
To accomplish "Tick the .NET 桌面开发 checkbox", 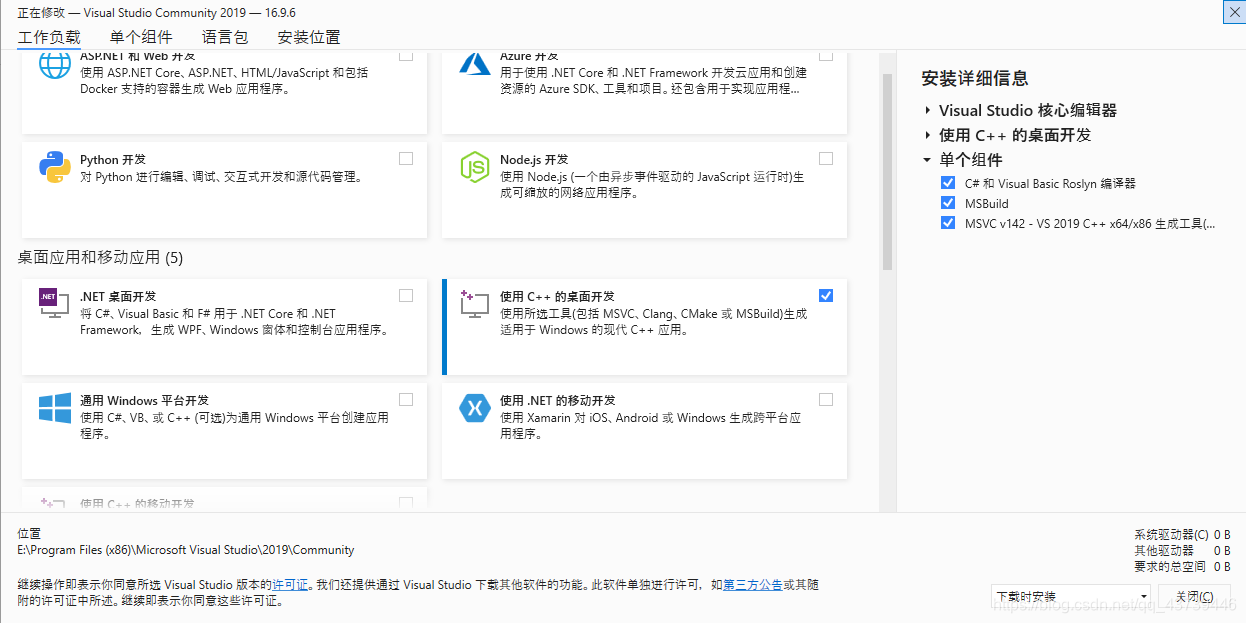I will (x=406, y=295).
